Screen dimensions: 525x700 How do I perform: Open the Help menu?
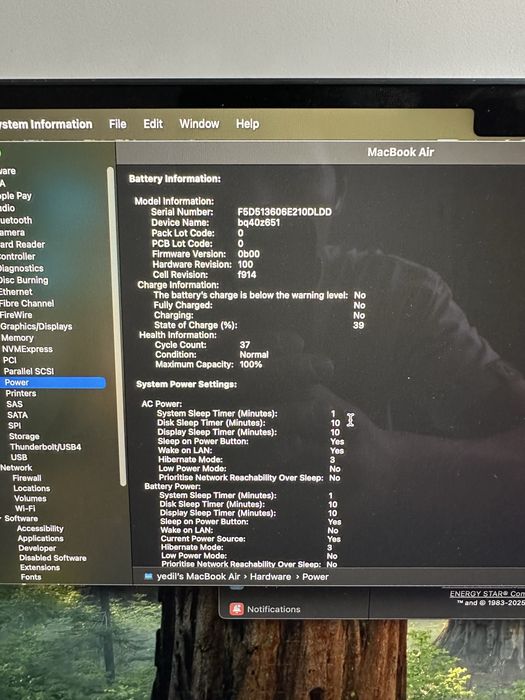247,124
